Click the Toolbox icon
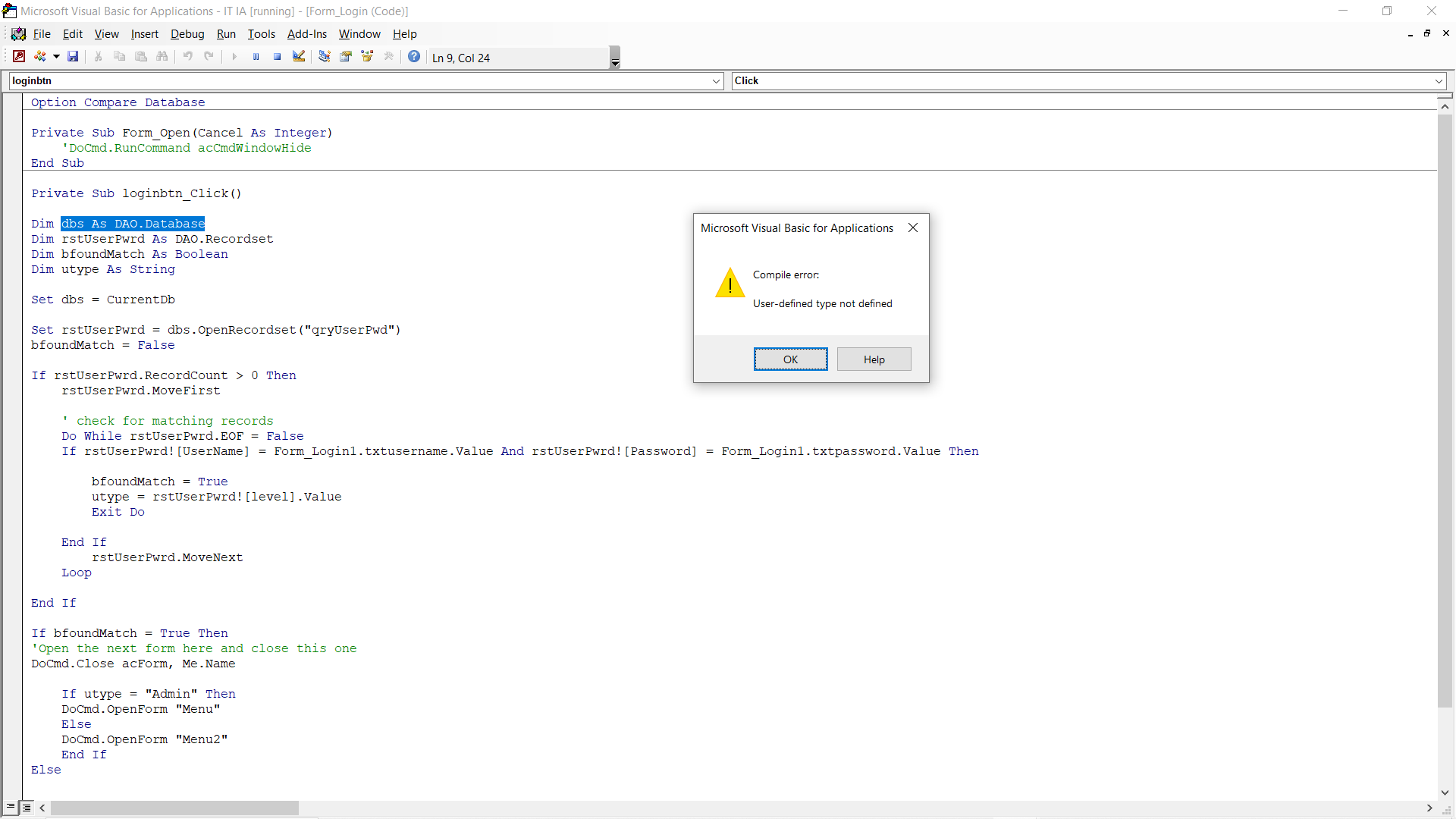Viewport: 1456px width, 819px height. coord(389,57)
